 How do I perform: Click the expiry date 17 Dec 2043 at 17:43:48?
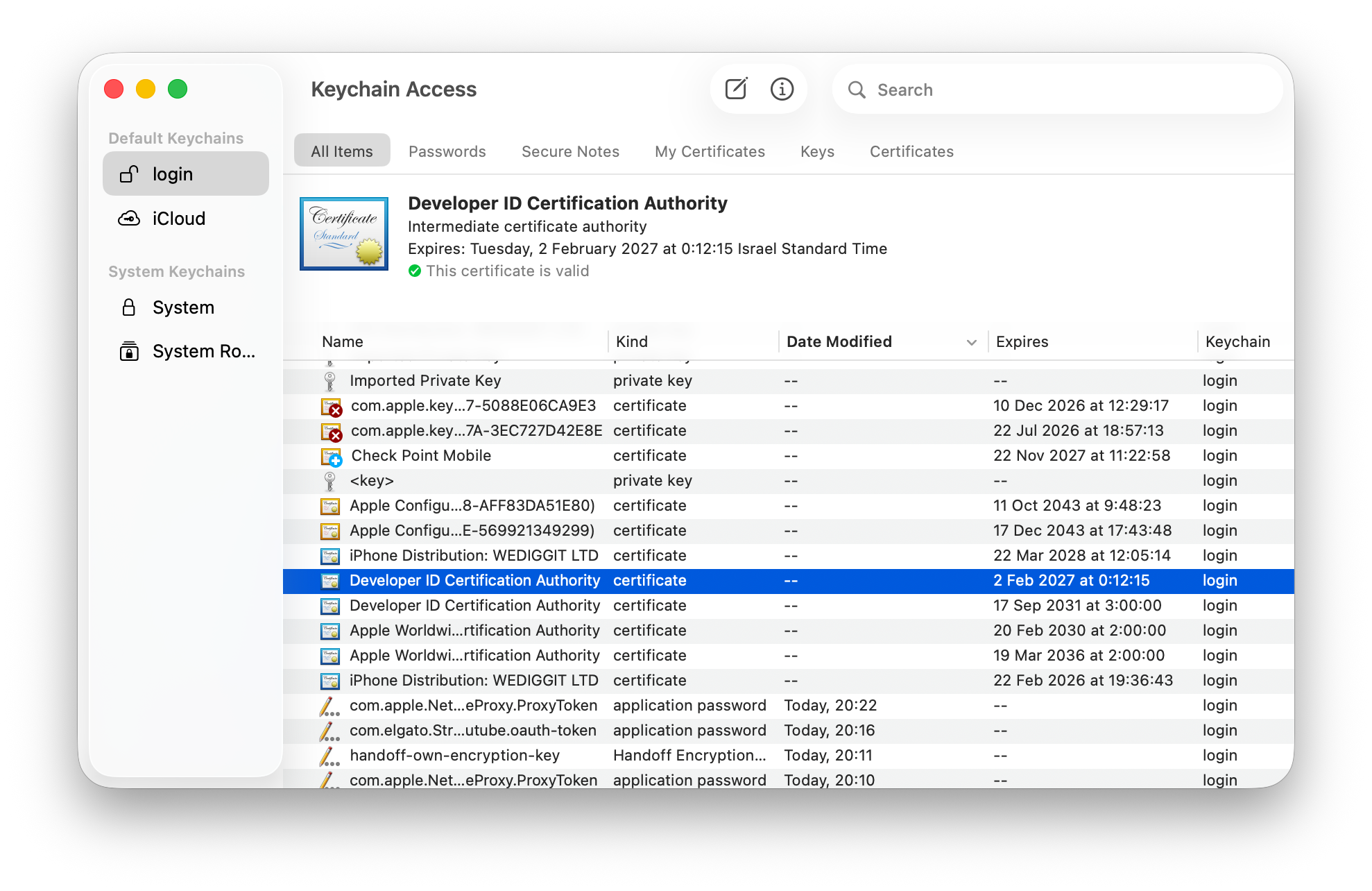pyautogui.click(x=1083, y=531)
